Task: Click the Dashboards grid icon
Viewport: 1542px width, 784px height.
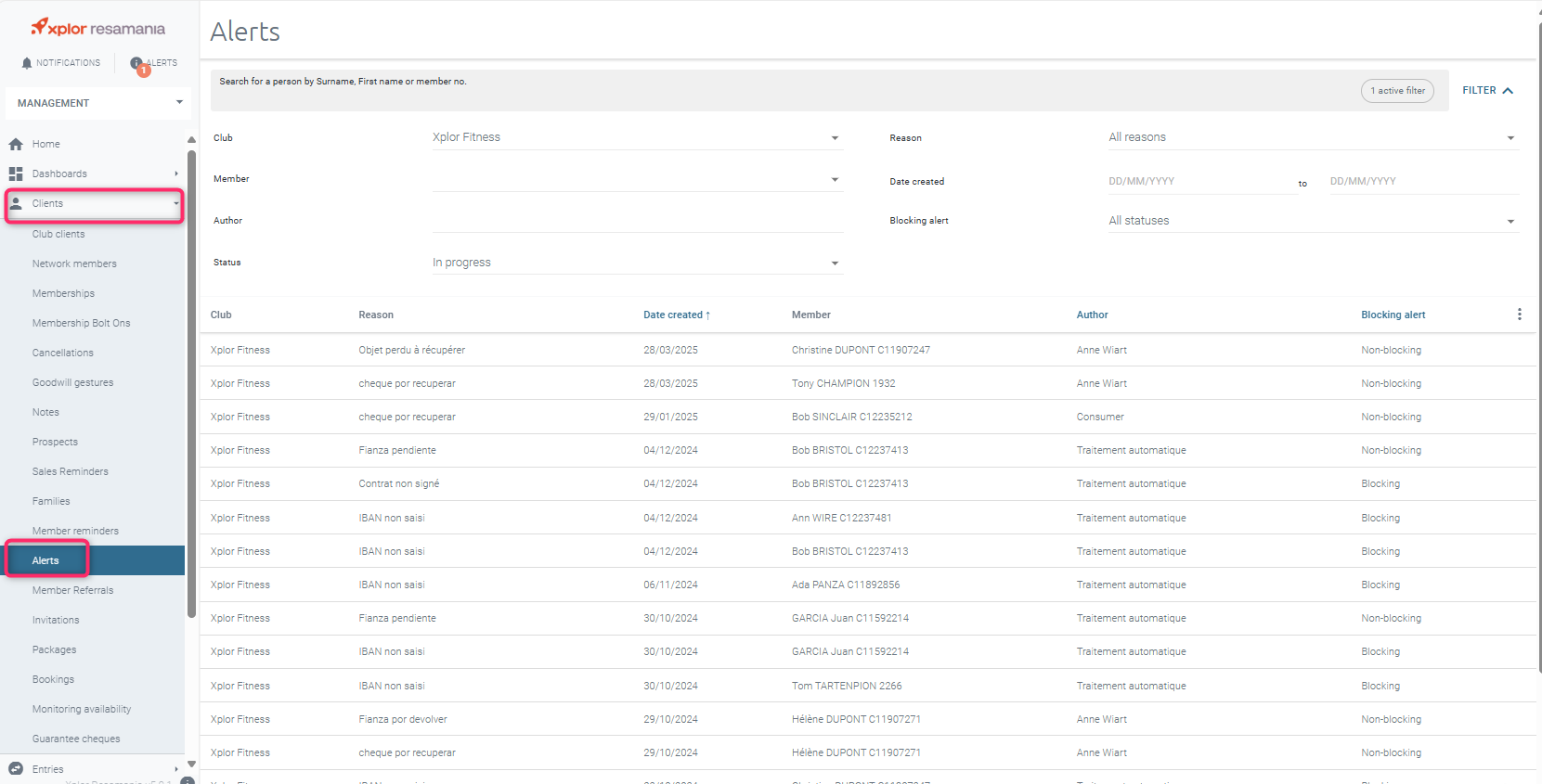Action: pos(16,174)
